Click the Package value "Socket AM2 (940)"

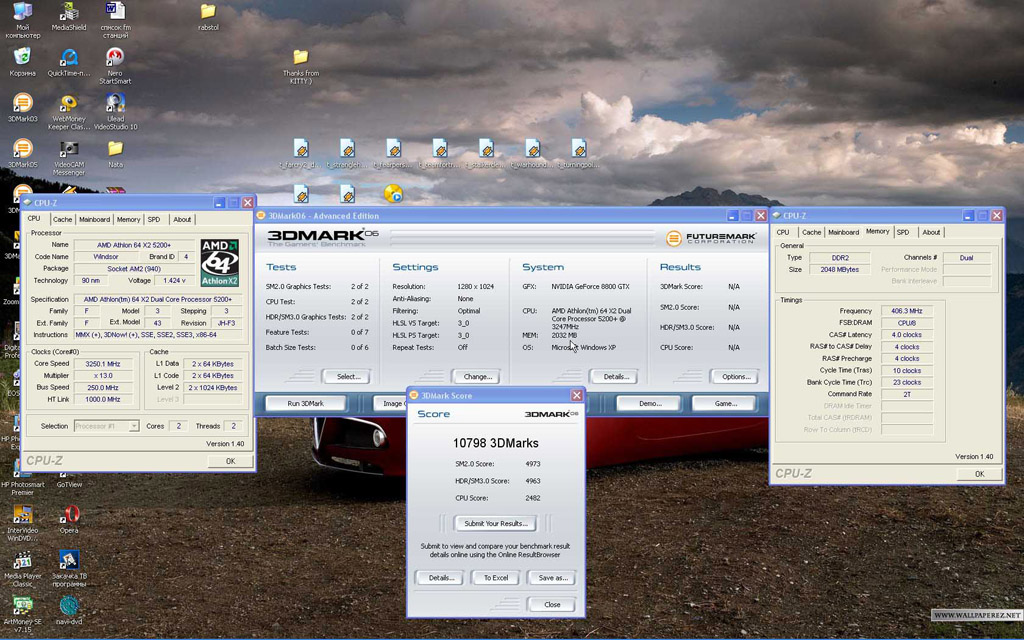134,268
